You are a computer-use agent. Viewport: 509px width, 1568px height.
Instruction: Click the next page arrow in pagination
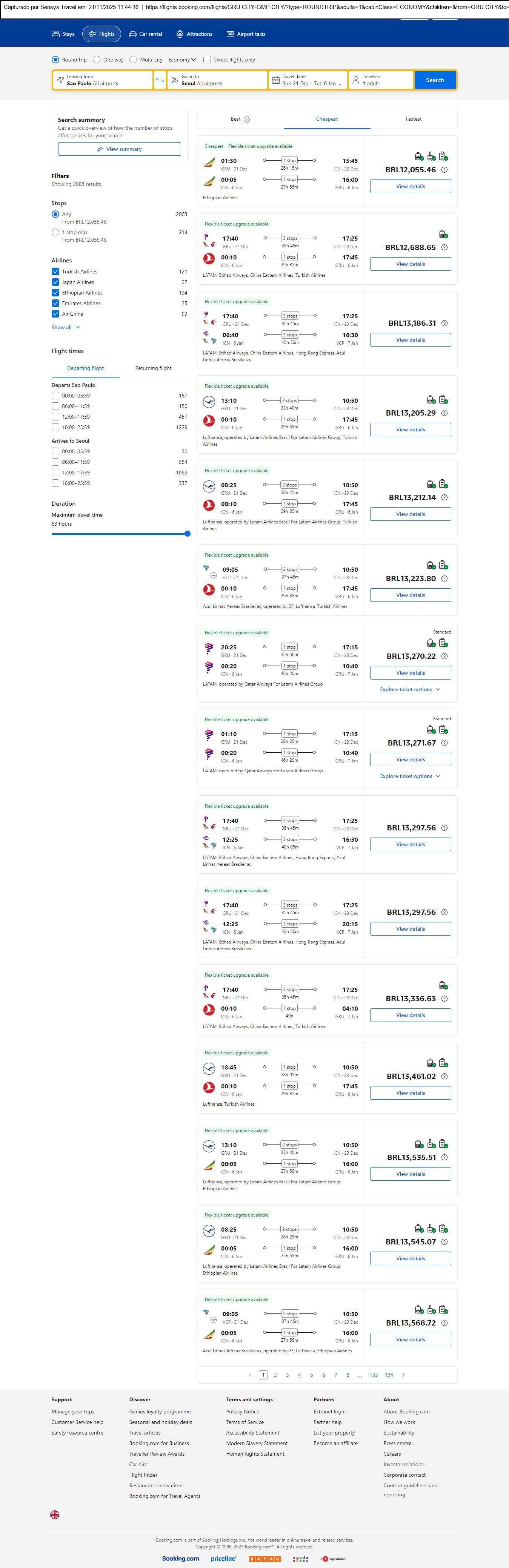click(x=403, y=1375)
